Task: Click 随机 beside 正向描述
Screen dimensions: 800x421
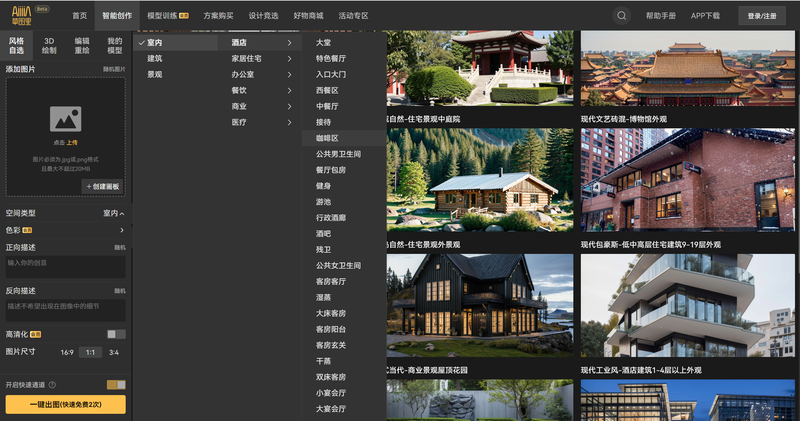Action: pyautogui.click(x=120, y=247)
